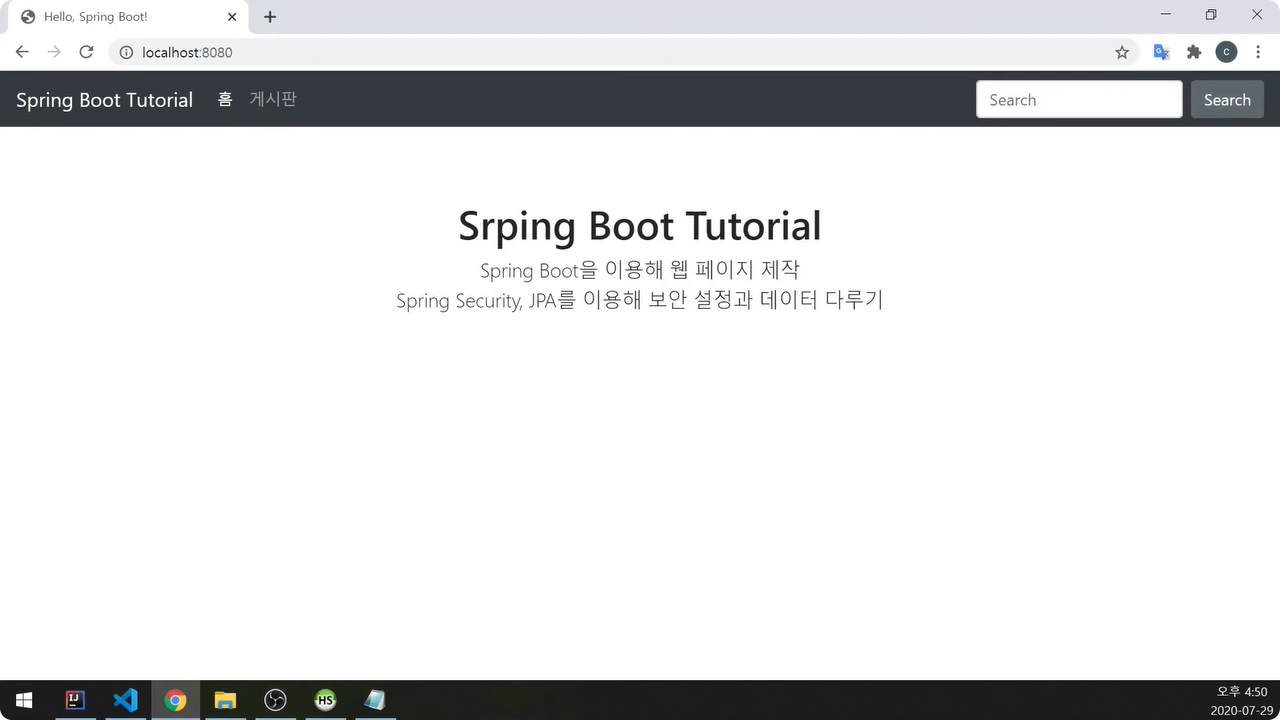The image size is (1281, 720).
Task: Go back using the browser back arrow
Action: 22,52
